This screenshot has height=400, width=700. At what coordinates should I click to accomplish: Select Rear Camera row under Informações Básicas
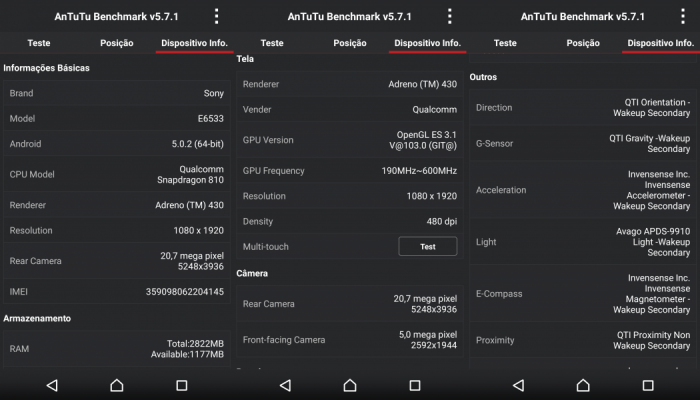(117, 261)
